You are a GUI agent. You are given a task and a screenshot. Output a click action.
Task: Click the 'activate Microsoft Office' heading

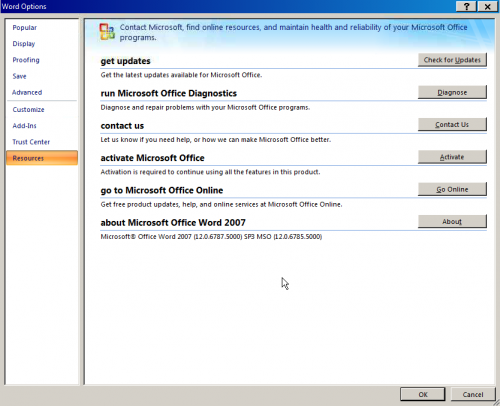click(152, 158)
